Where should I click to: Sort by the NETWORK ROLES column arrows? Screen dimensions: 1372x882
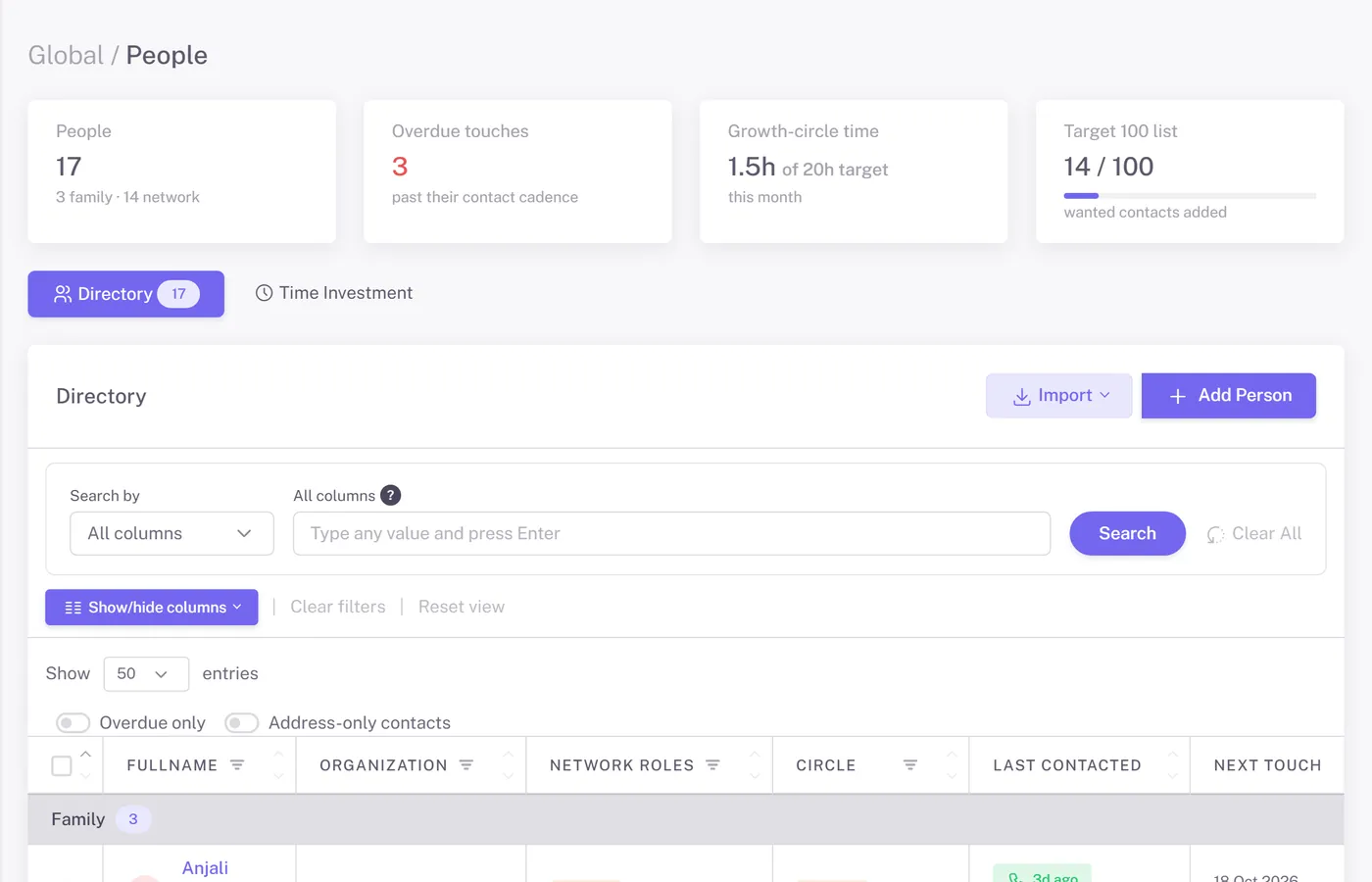(x=755, y=765)
